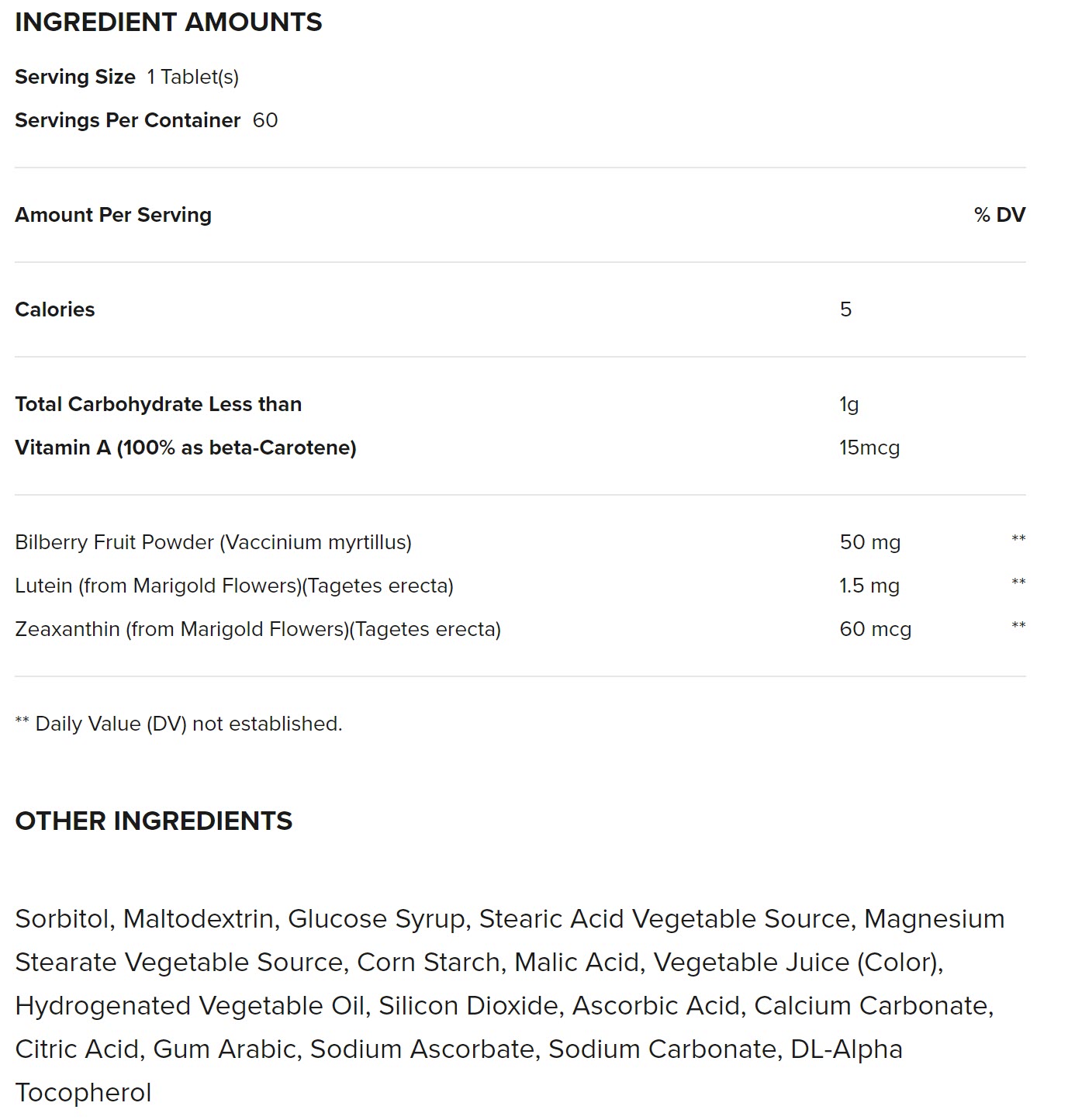The image size is (1068, 1120).
Task: Click the Lutein from Marigold Flowers row
Action: pyautogui.click(x=234, y=586)
